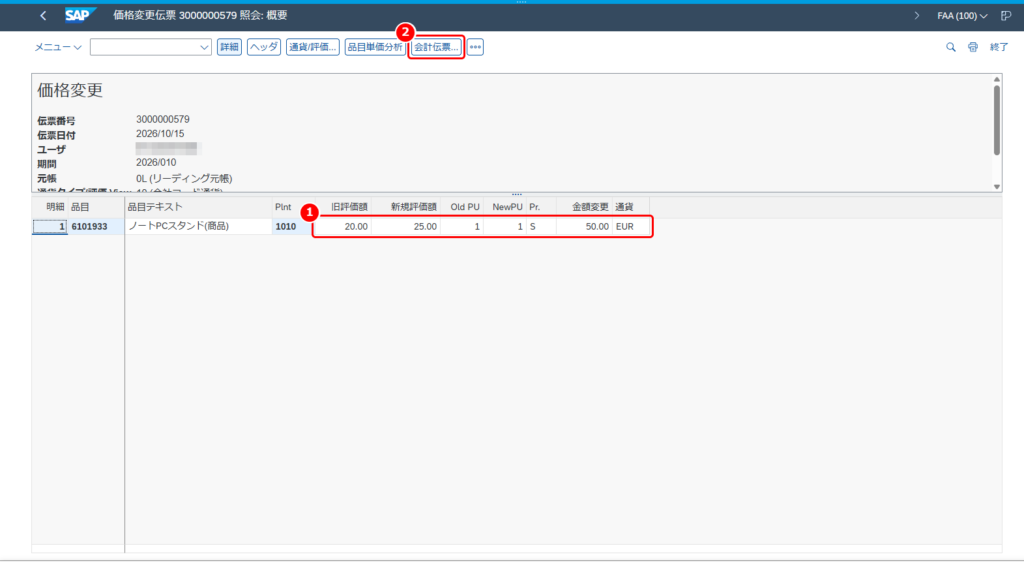Select item row number 1 cell
Viewport: 1024px width, 563px height.
pos(50,226)
